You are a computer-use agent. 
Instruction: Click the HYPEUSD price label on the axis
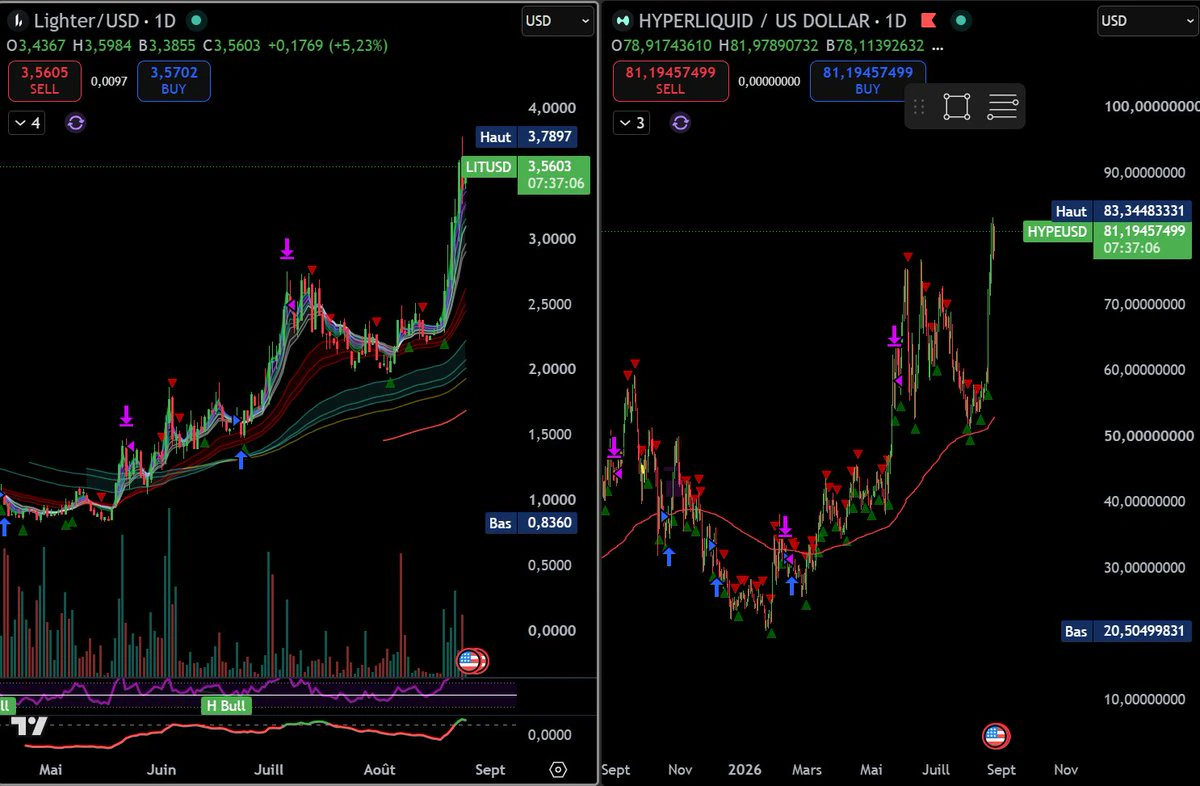pyautogui.click(x=1107, y=239)
